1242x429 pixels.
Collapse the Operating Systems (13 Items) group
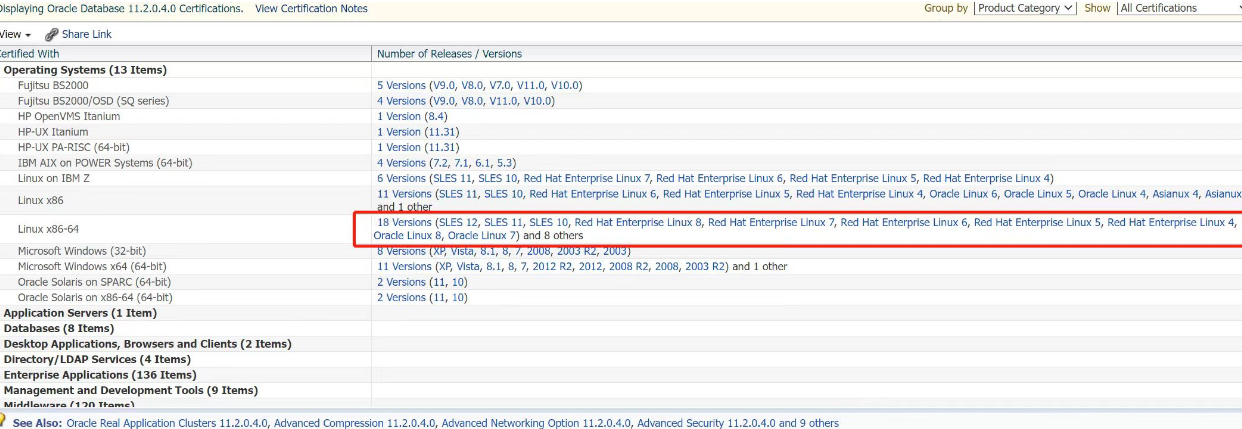click(85, 70)
